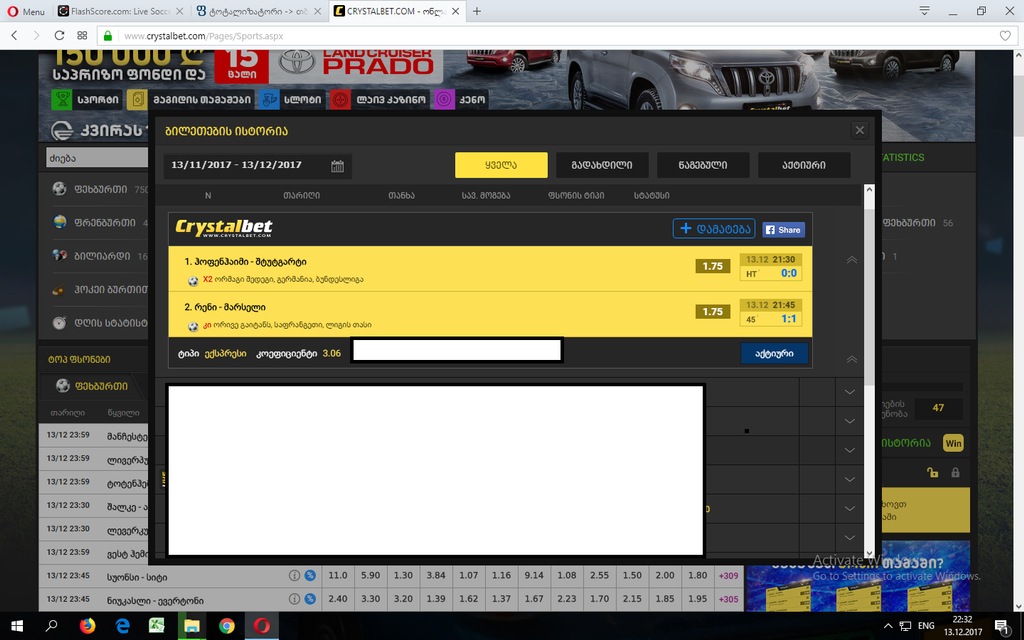Click the closed padlock icon in the bet slip
This screenshot has width=1024, height=640.
955,472
